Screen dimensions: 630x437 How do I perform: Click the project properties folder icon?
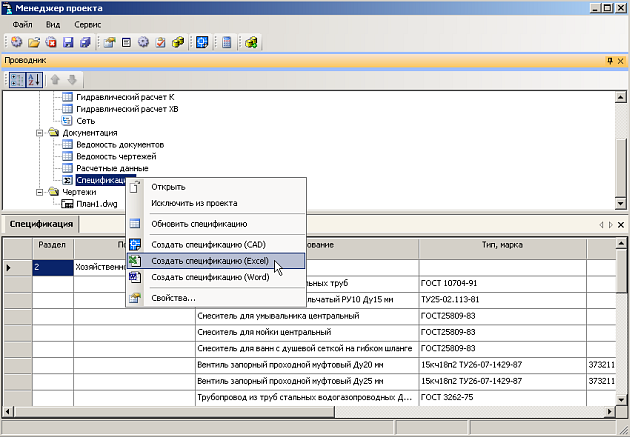pyautogui.click(x=109, y=42)
